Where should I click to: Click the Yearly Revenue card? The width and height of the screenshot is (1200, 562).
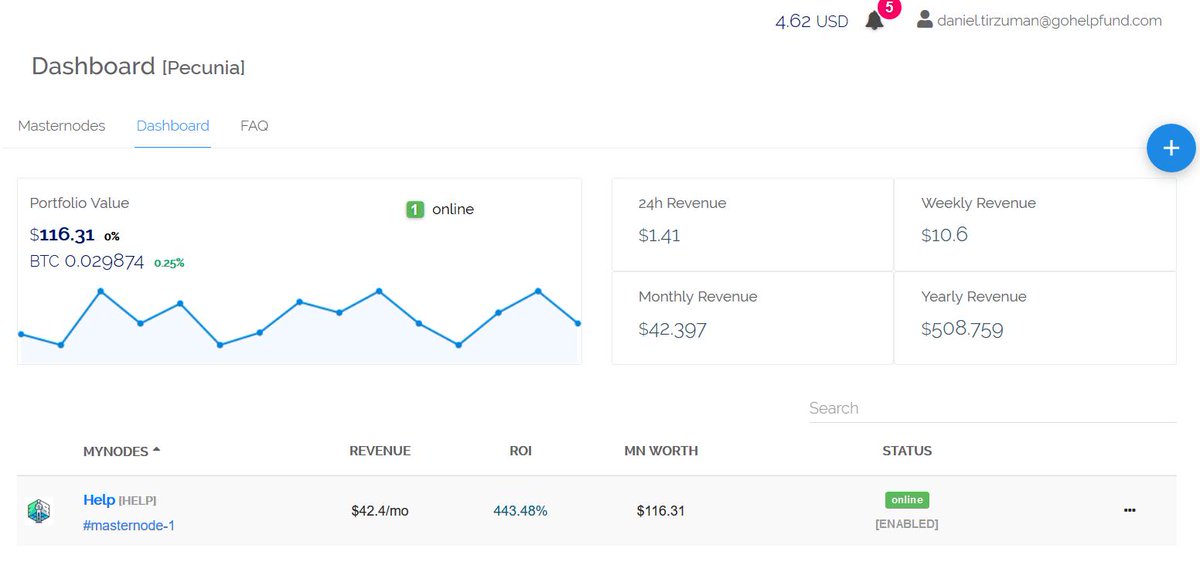point(1035,318)
